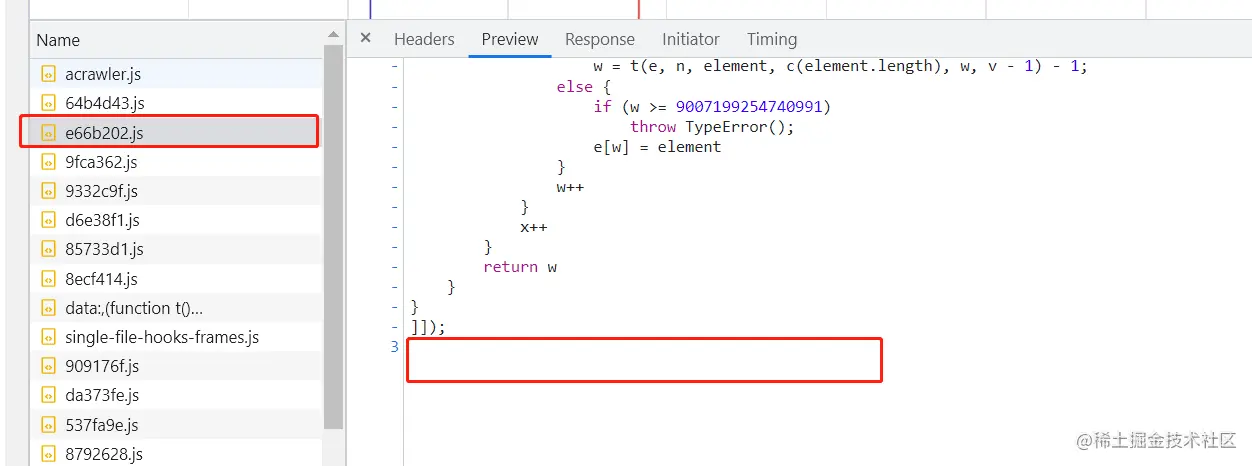The width and height of the screenshot is (1252, 466).
Task: Select data:,(function t()... request
Action: click(x=176, y=308)
